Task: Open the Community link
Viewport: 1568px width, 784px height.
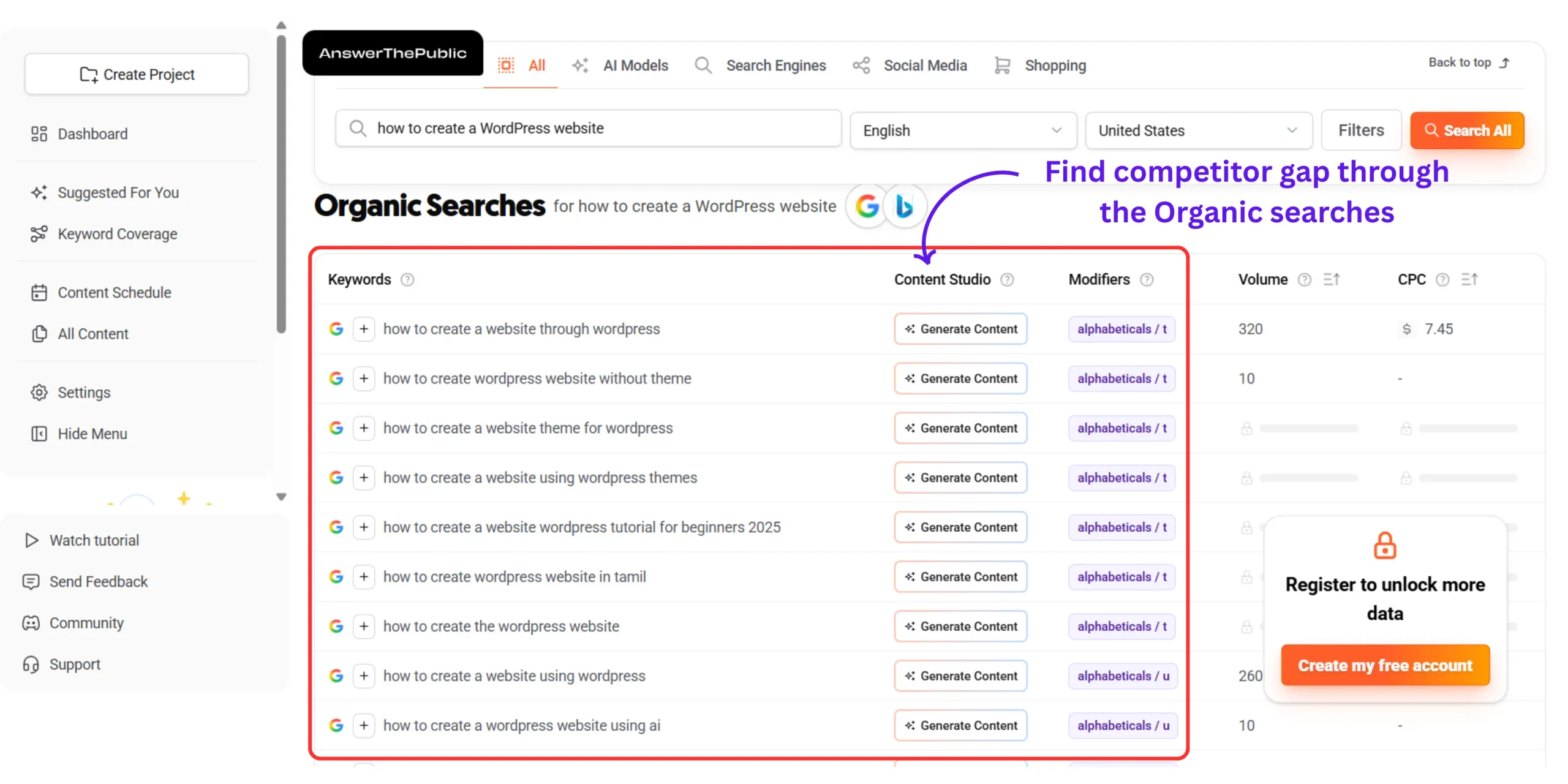Action: click(73, 623)
